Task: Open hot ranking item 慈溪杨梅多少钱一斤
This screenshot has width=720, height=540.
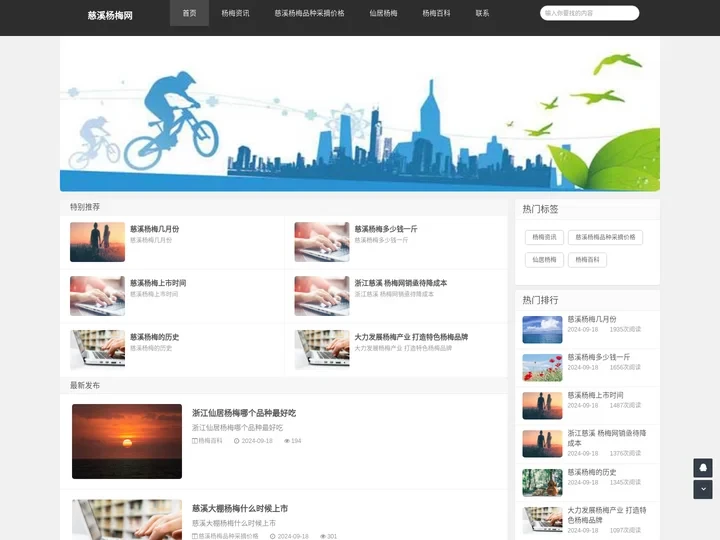Action: point(599,357)
